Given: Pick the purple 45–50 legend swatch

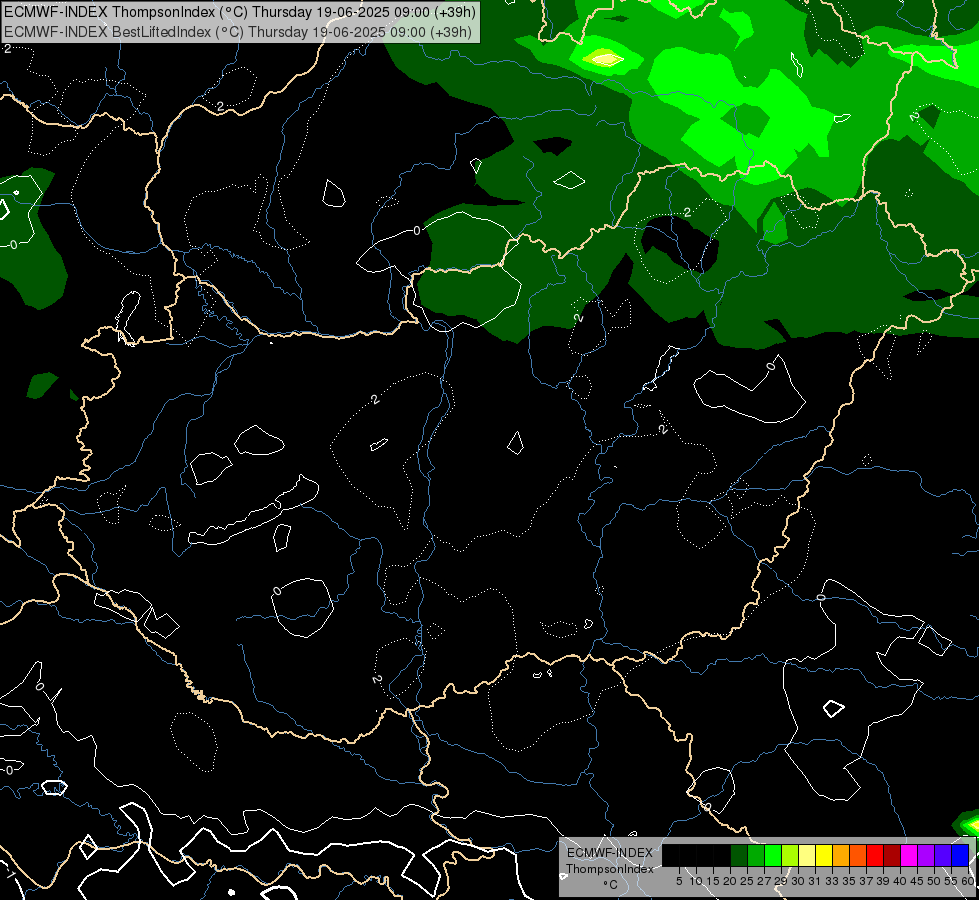Looking at the screenshot, I should tap(926, 855).
